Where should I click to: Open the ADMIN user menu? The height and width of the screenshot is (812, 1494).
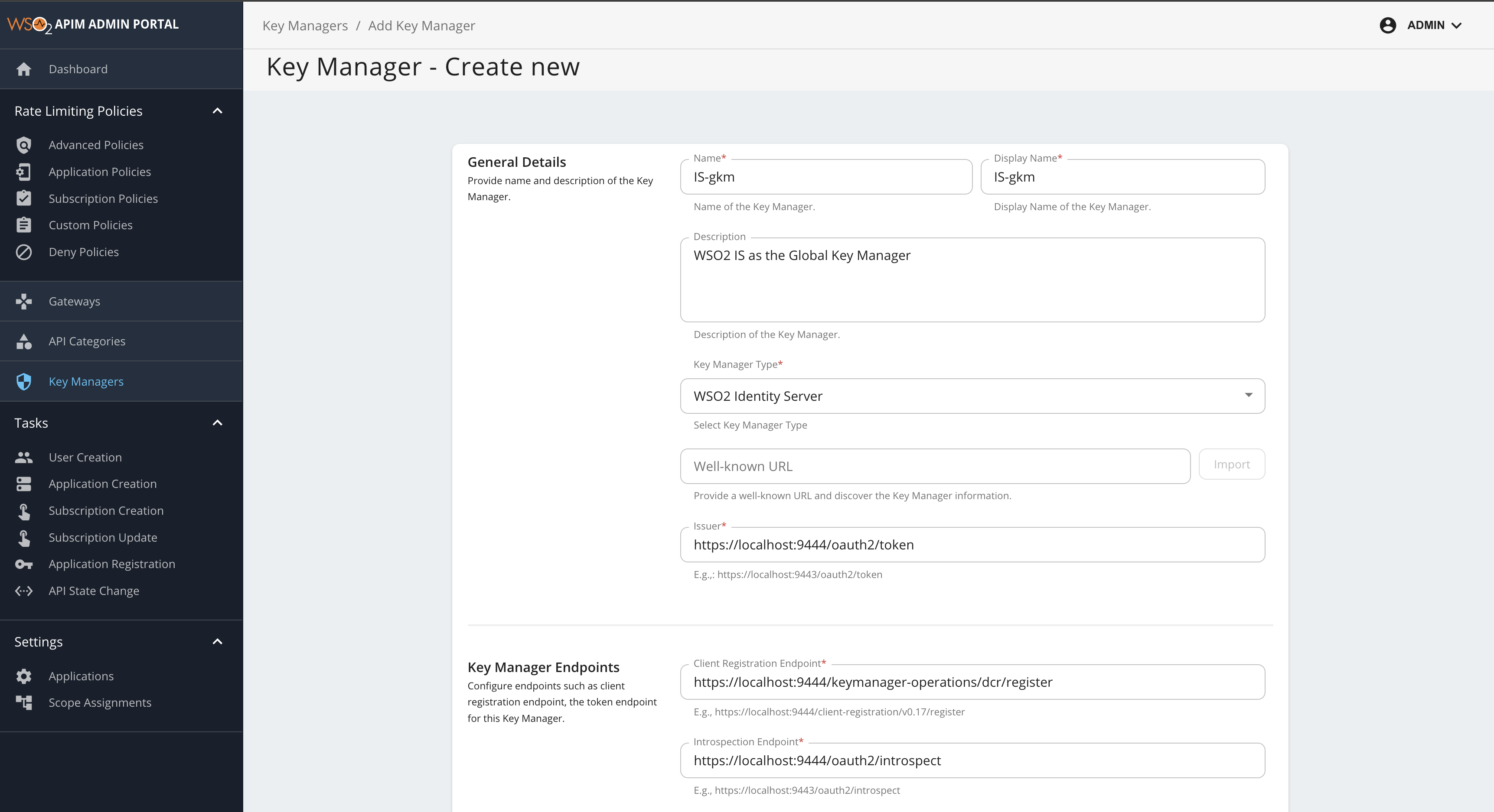click(1434, 25)
